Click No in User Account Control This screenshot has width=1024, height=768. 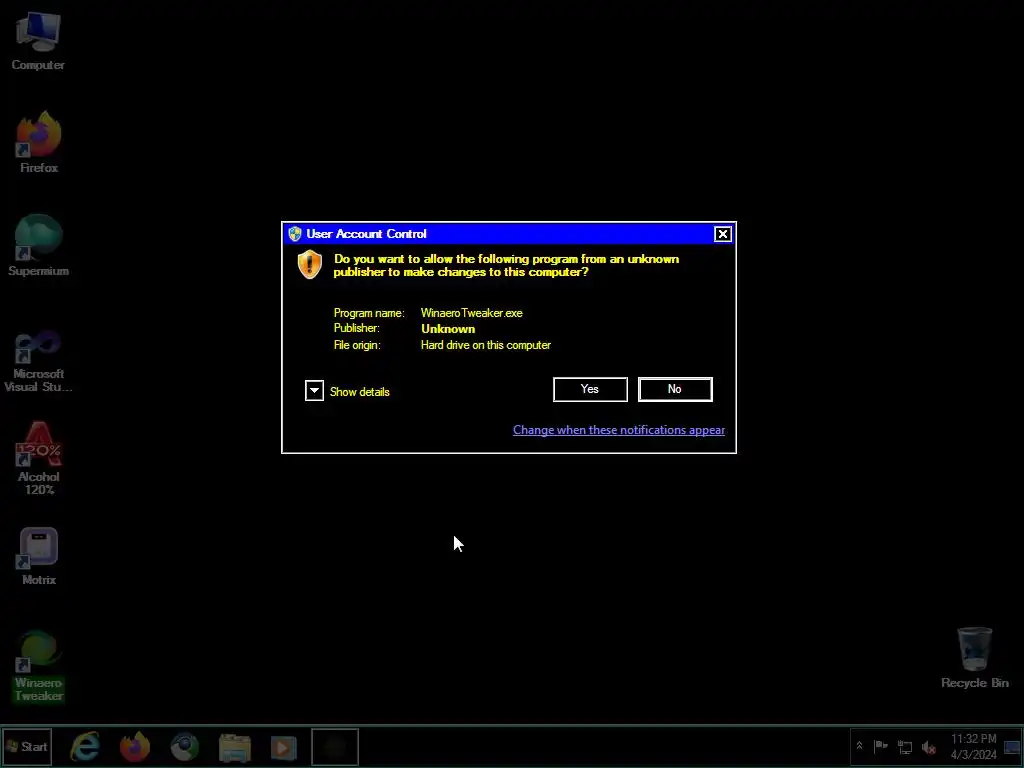tap(675, 389)
